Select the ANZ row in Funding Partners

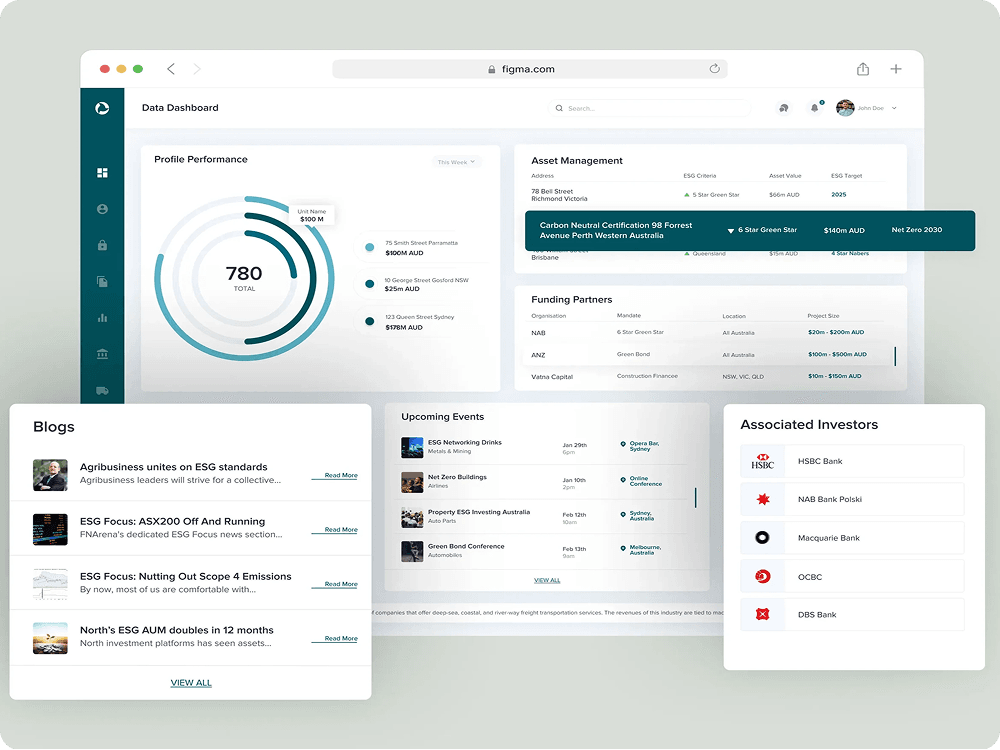click(700, 355)
